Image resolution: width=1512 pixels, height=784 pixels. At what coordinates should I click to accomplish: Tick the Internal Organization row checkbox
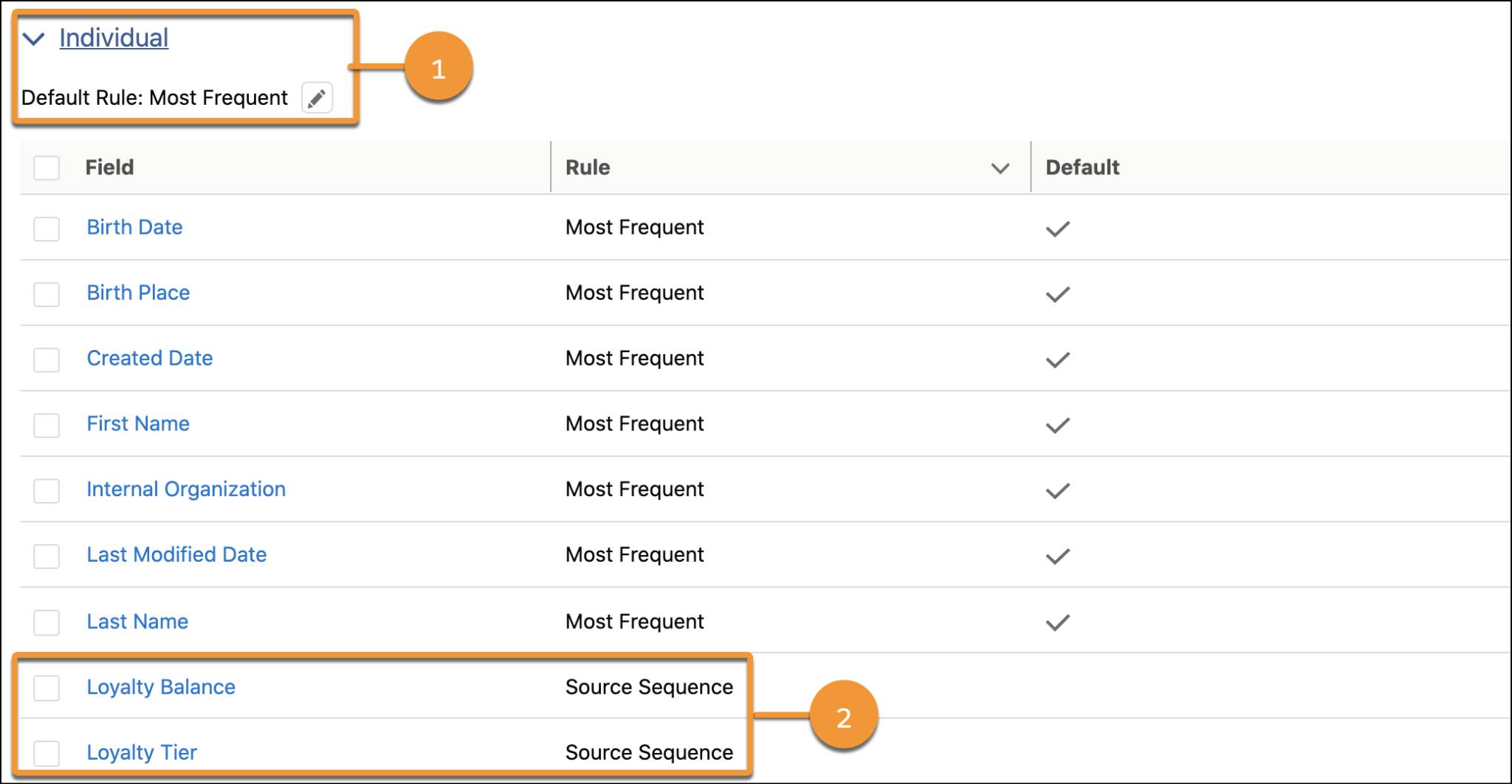coord(47,491)
